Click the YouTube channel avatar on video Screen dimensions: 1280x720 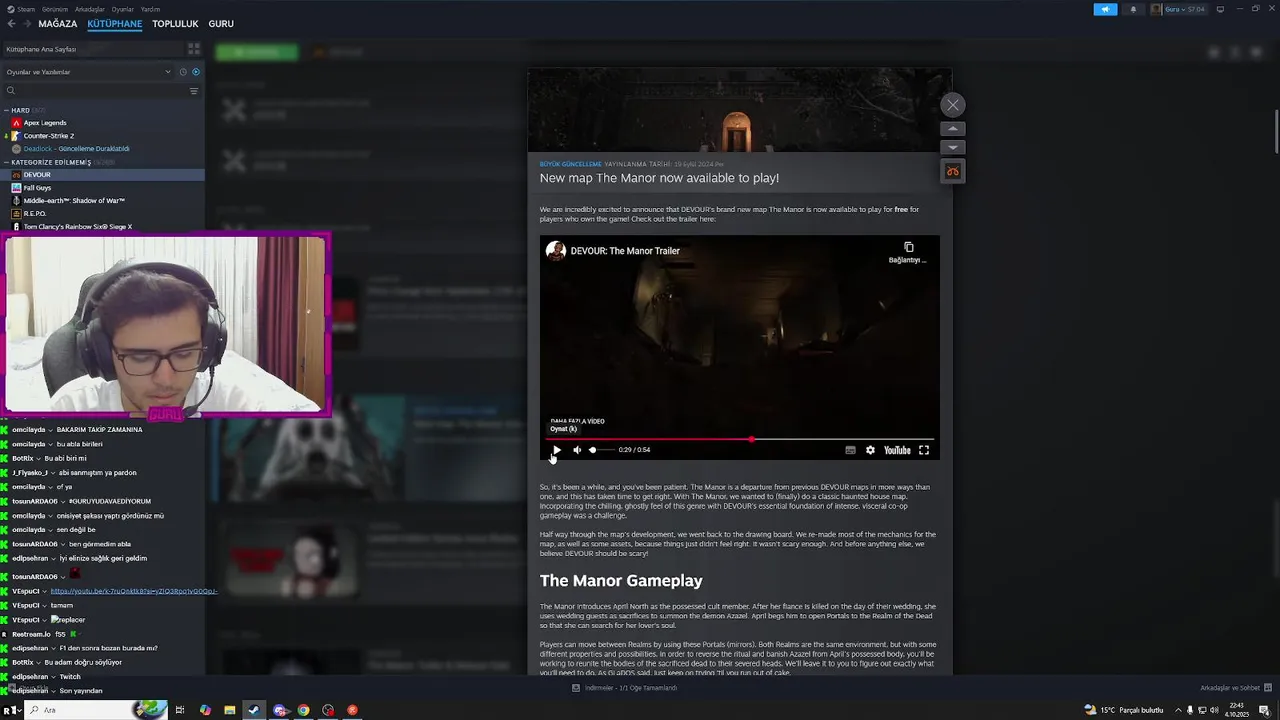coord(555,250)
